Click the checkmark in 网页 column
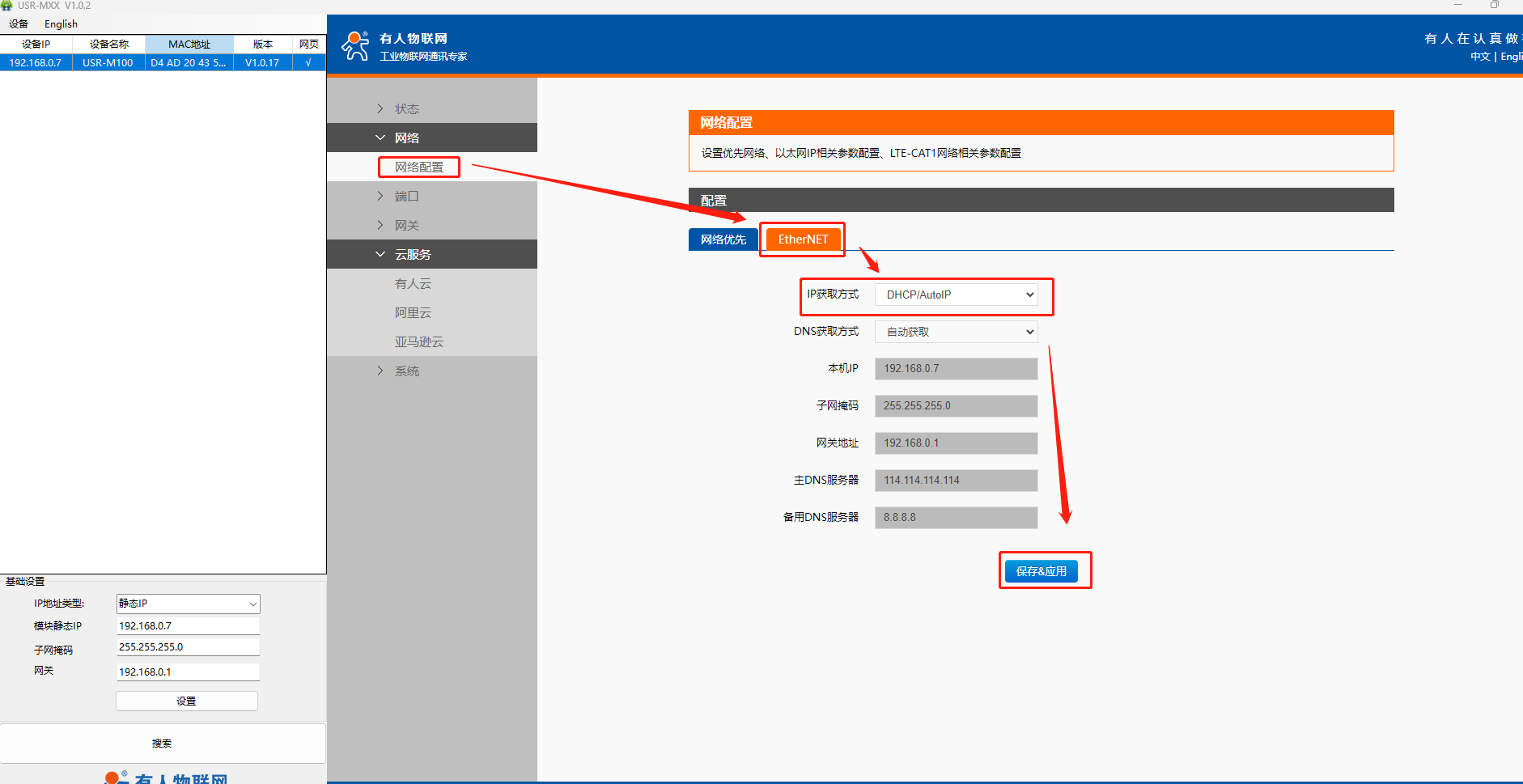This screenshot has width=1523, height=784. 308,62
